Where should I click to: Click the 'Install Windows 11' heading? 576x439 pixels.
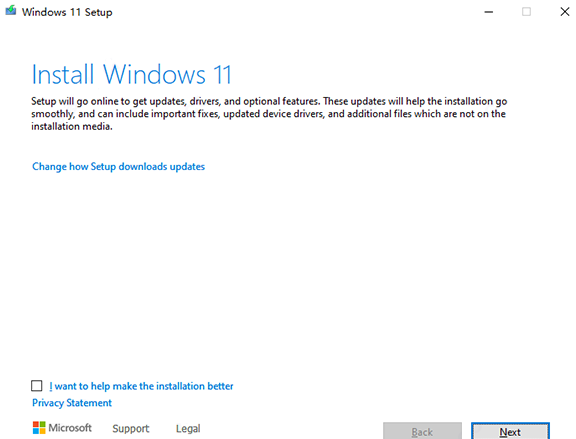[132, 75]
